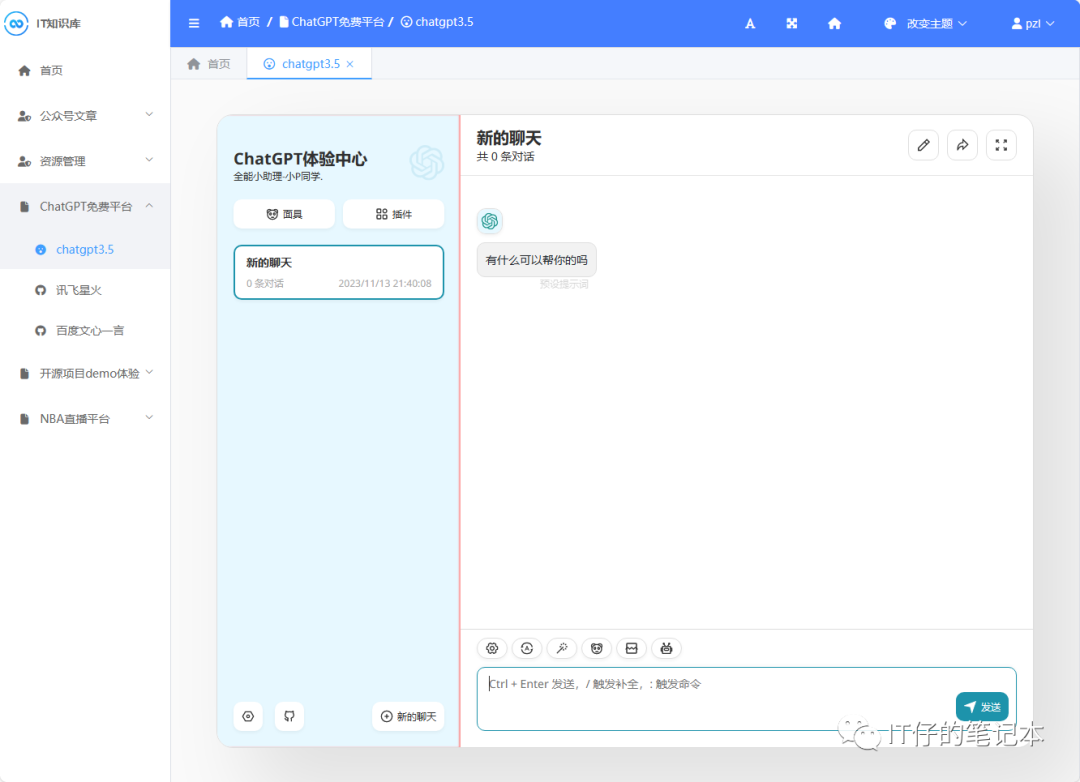Click the ChatGPT体验中心 heading
The image size is (1080, 782).
pos(300,159)
